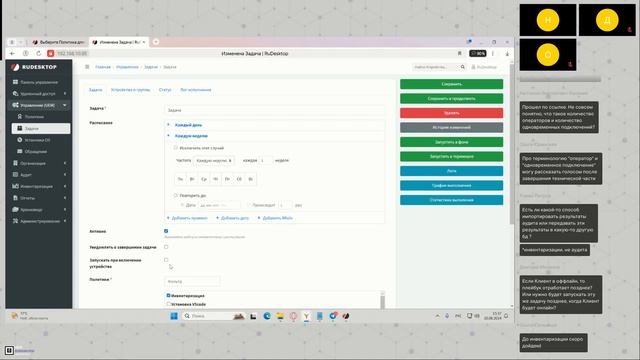Viewport: 640px width, 360px height.
Task: Open the gray История изменений button
Action: click(451, 127)
